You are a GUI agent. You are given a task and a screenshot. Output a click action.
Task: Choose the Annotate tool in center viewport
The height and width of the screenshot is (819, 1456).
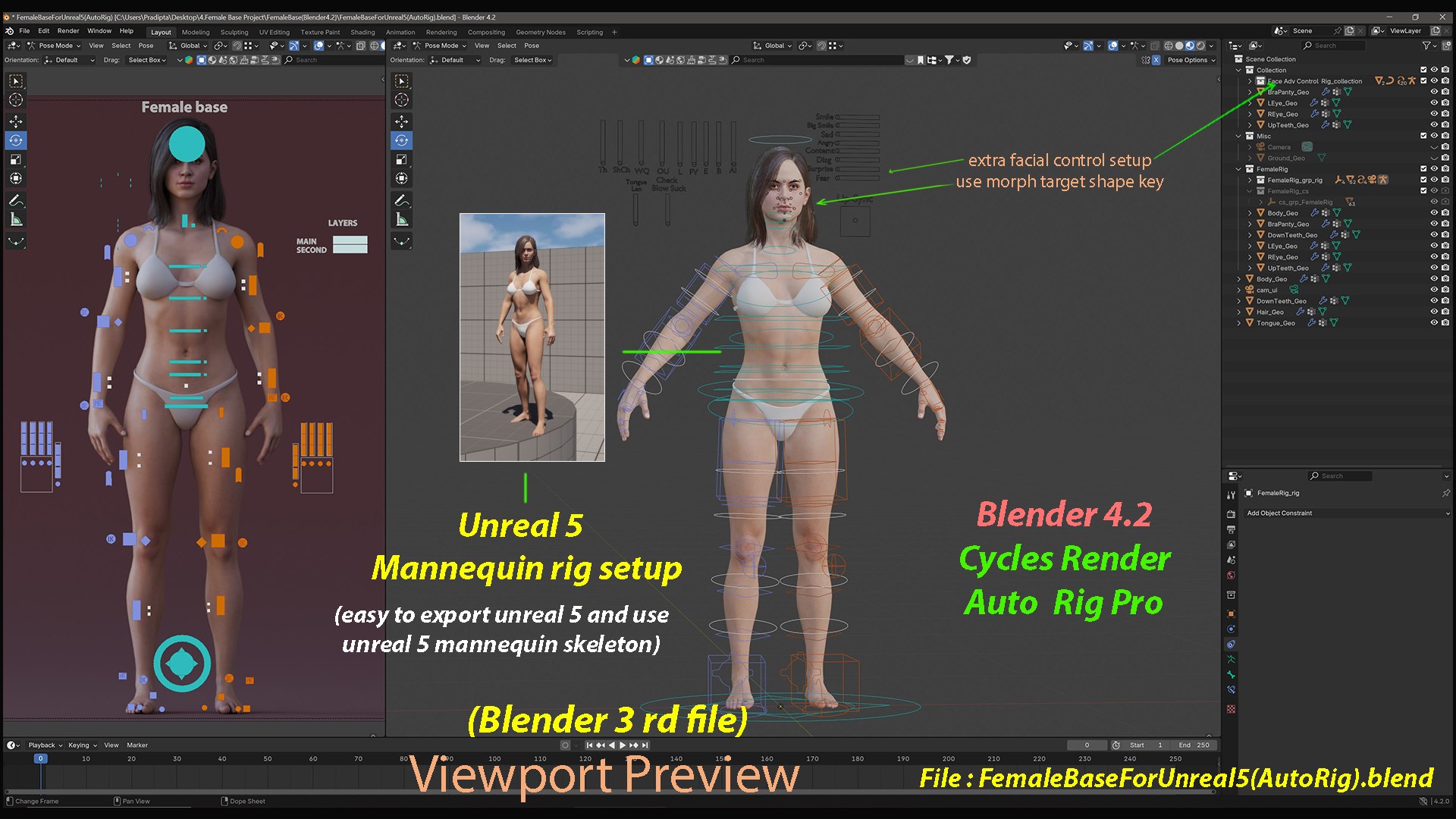pyautogui.click(x=402, y=200)
